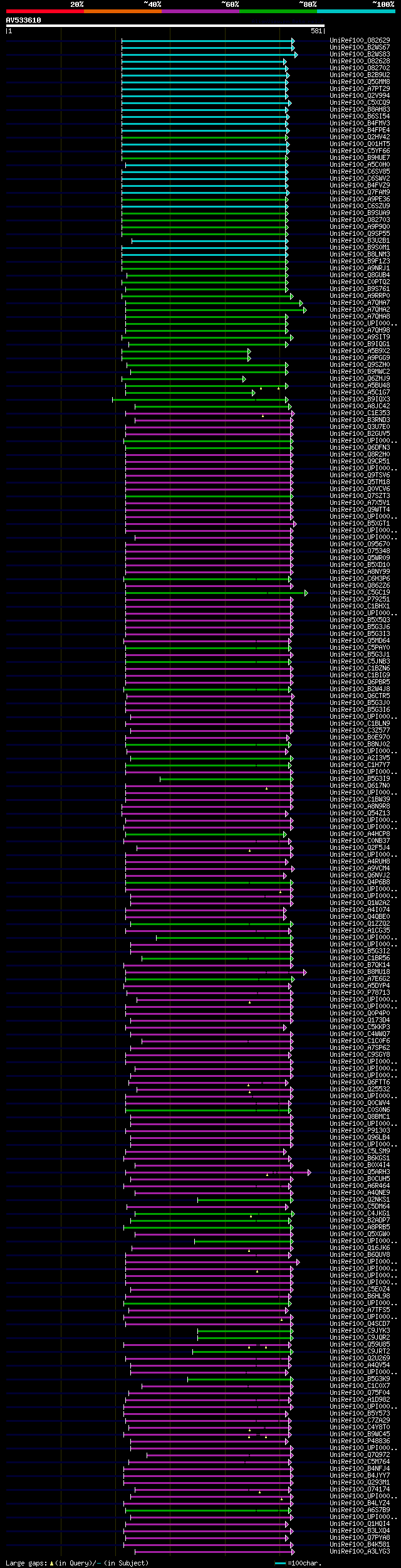The image size is (401, 1568).
Task: Open hit UniRef100_B2WS67
Action: 360,48
